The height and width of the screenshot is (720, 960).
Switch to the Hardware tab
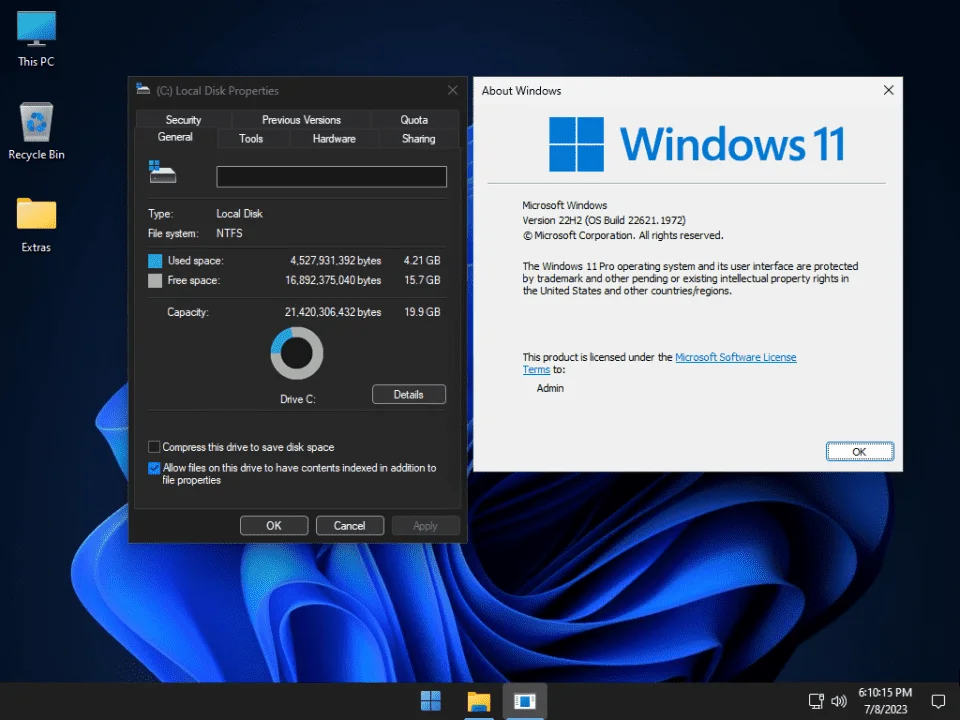(334, 138)
